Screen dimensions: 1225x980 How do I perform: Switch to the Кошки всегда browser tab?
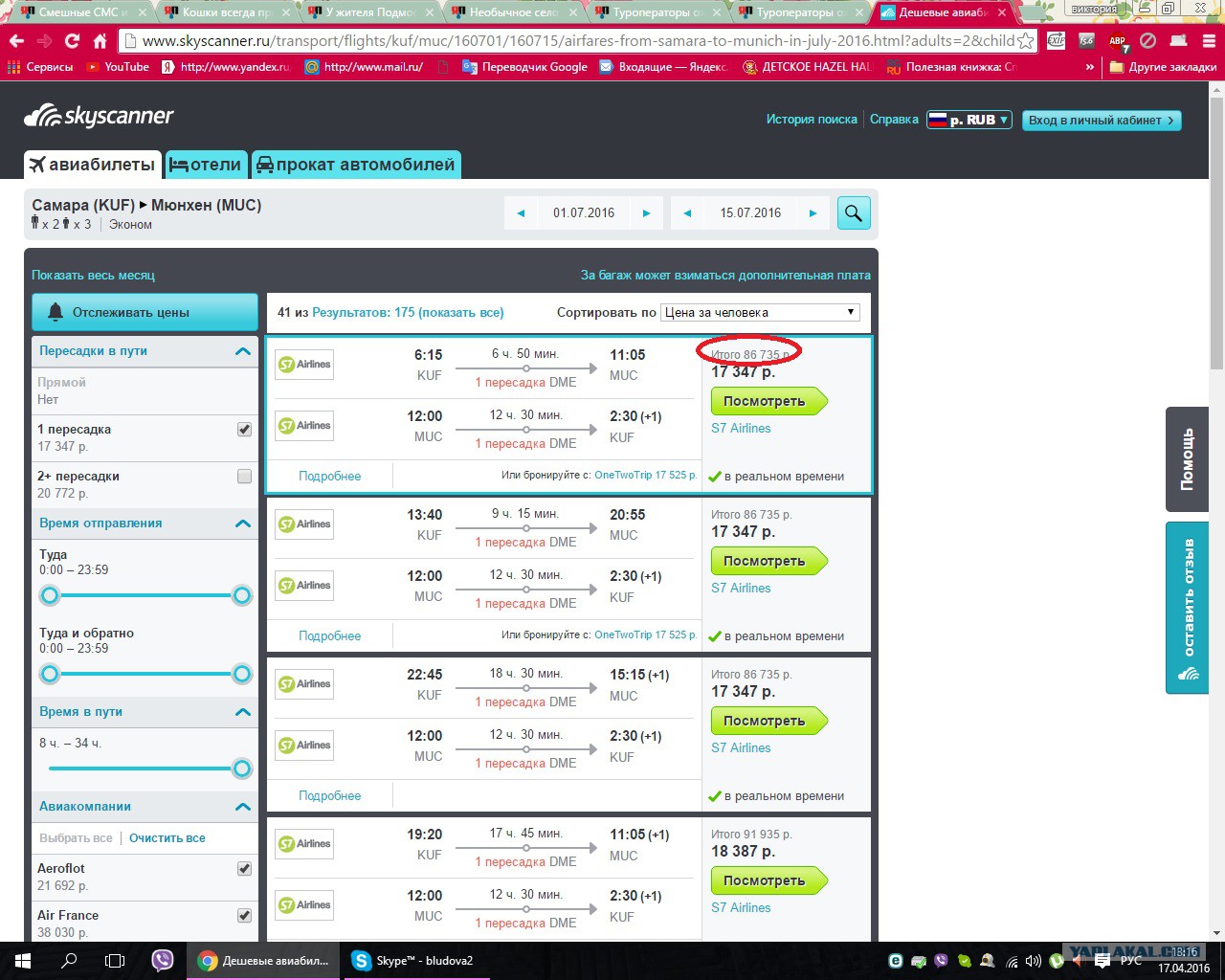pos(226,12)
